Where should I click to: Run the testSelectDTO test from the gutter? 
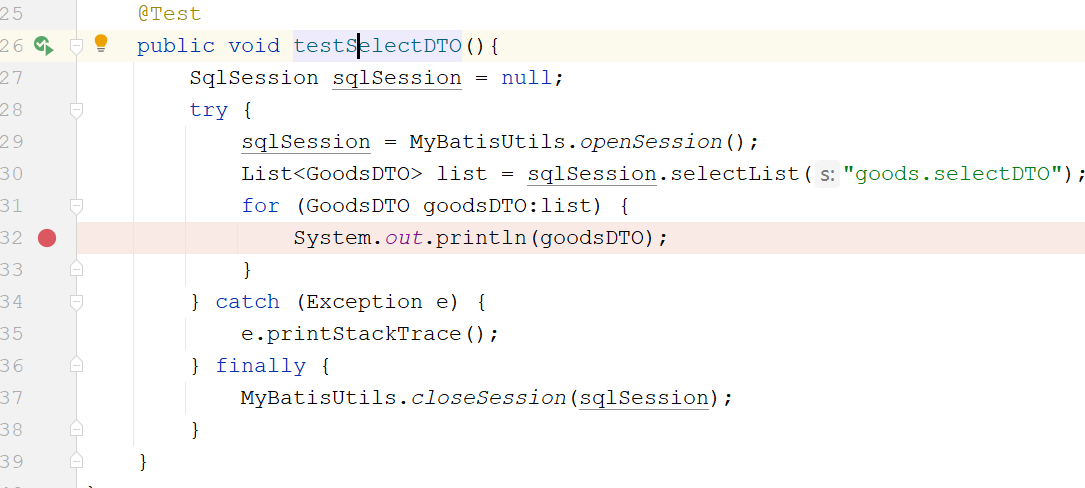coord(43,45)
